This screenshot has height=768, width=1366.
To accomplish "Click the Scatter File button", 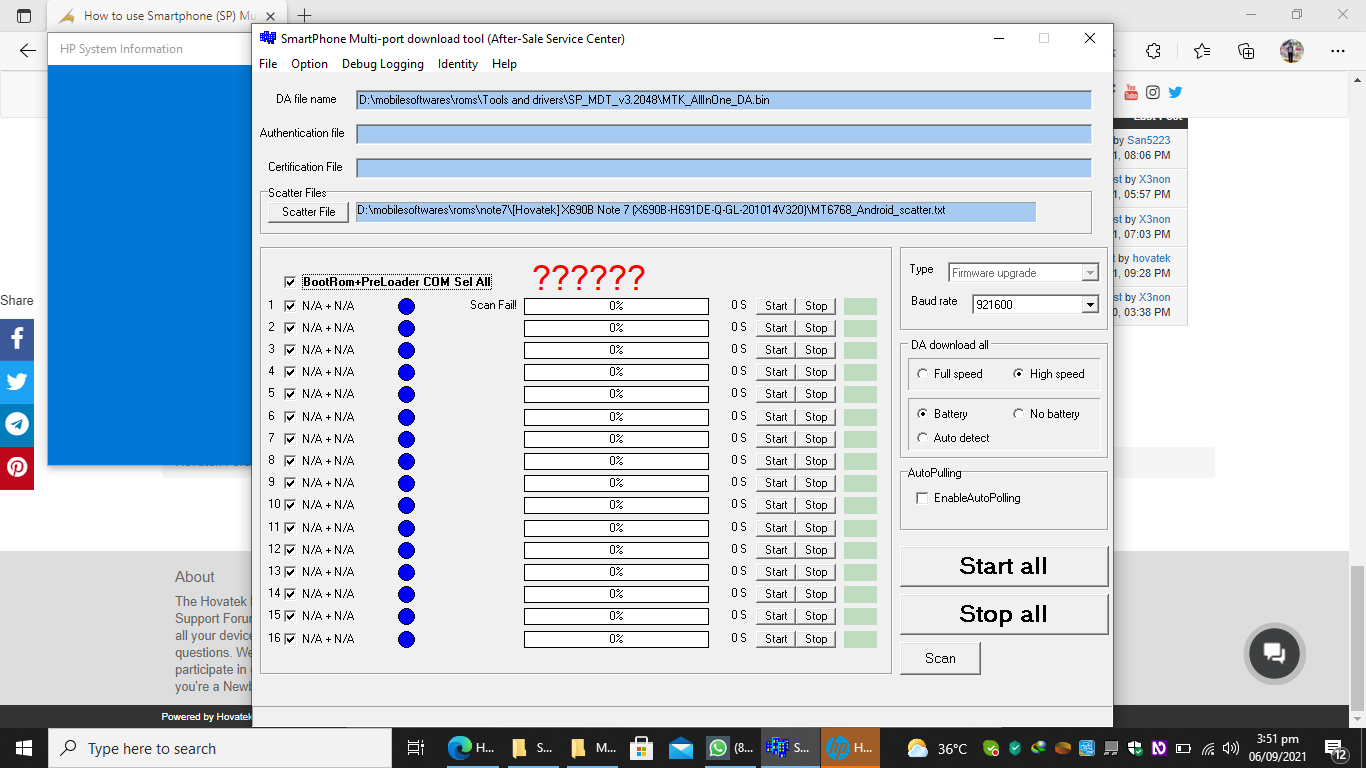I will pyautogui.click(x=308, y=212).
